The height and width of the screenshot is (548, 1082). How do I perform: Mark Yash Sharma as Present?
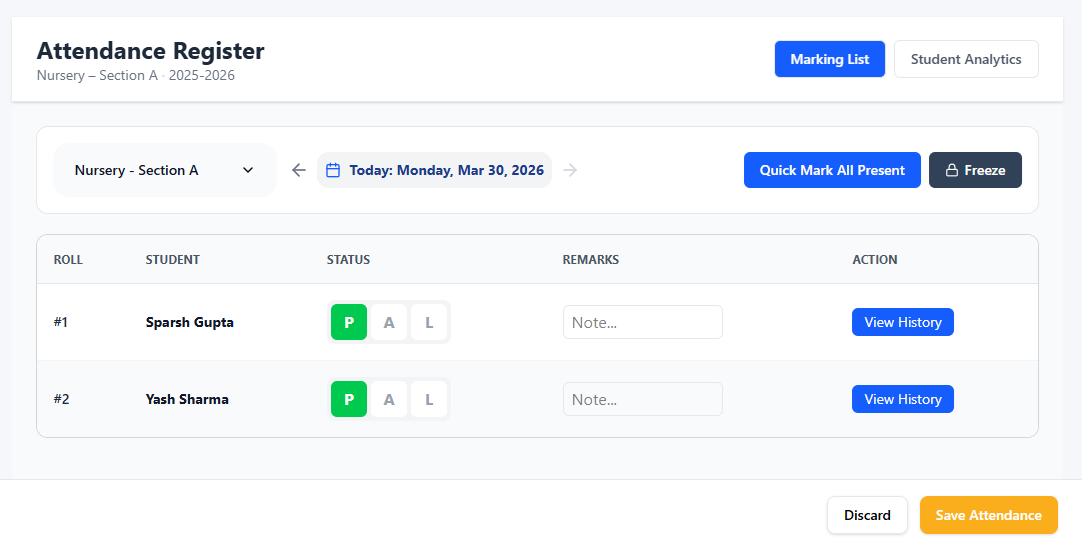[349, 399]
